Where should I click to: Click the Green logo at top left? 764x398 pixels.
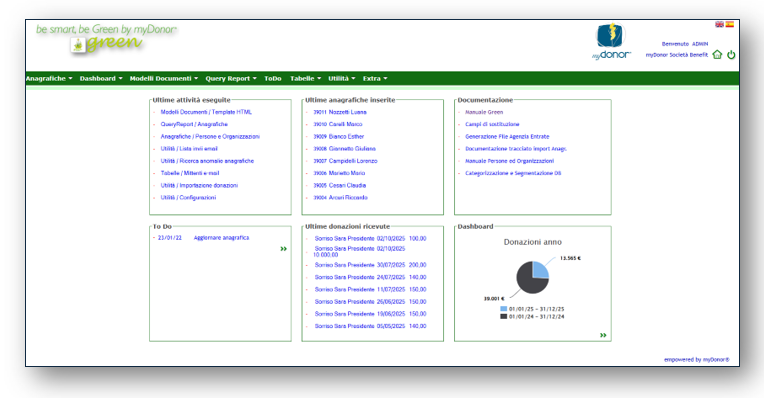pyautogui.click(x=106, y=38)
